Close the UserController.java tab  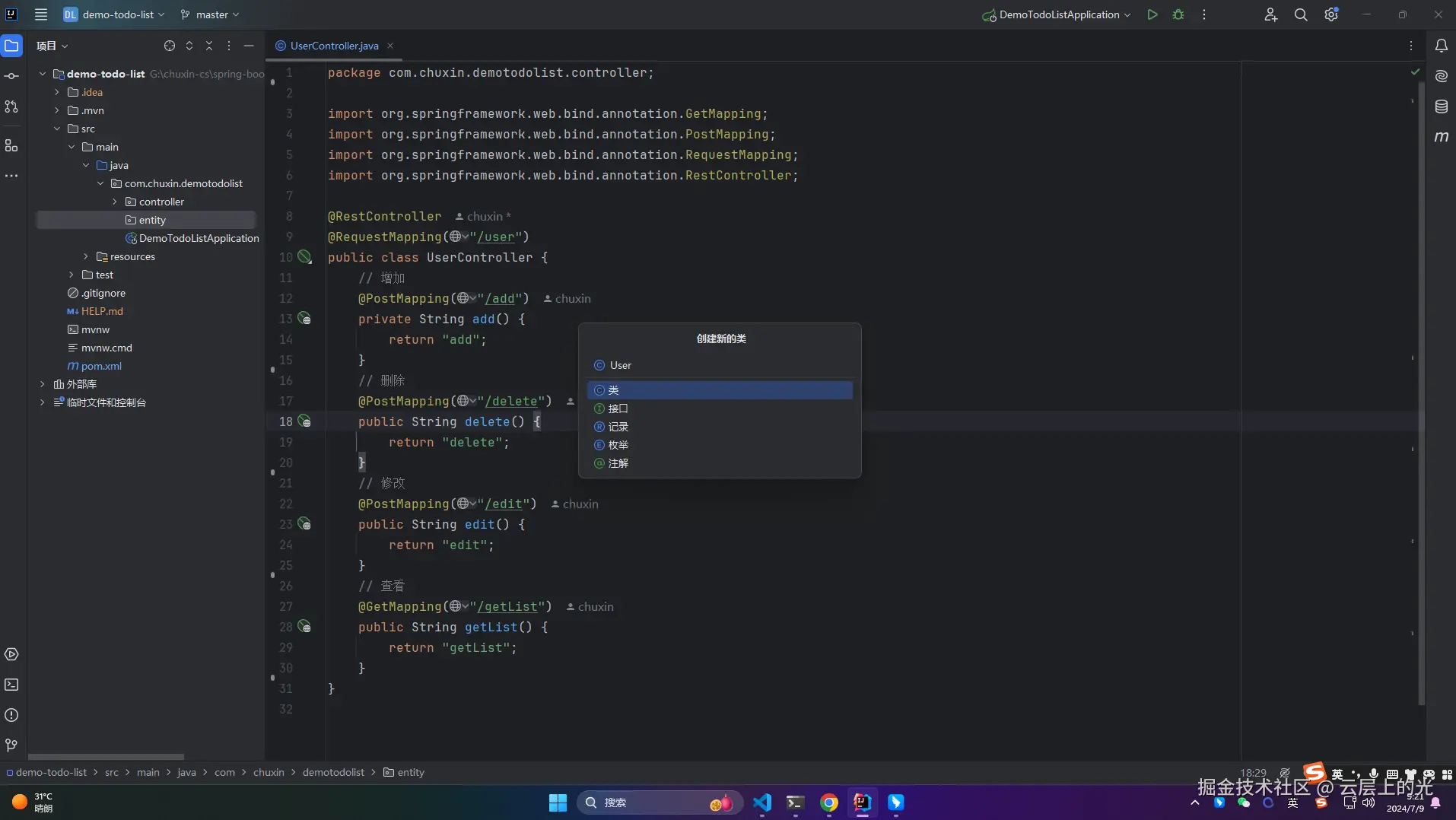tap(390, 46)
